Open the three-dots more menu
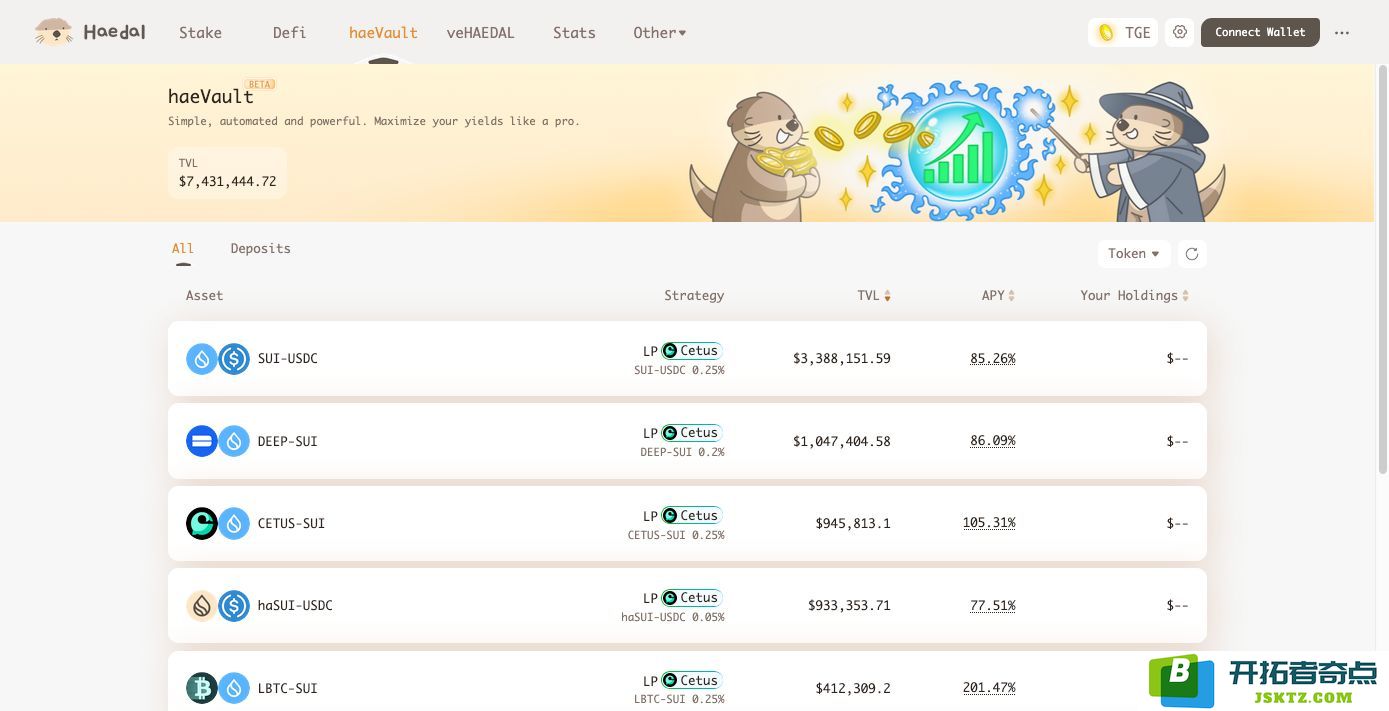The image size is (1389, 711). (1342, 32)
